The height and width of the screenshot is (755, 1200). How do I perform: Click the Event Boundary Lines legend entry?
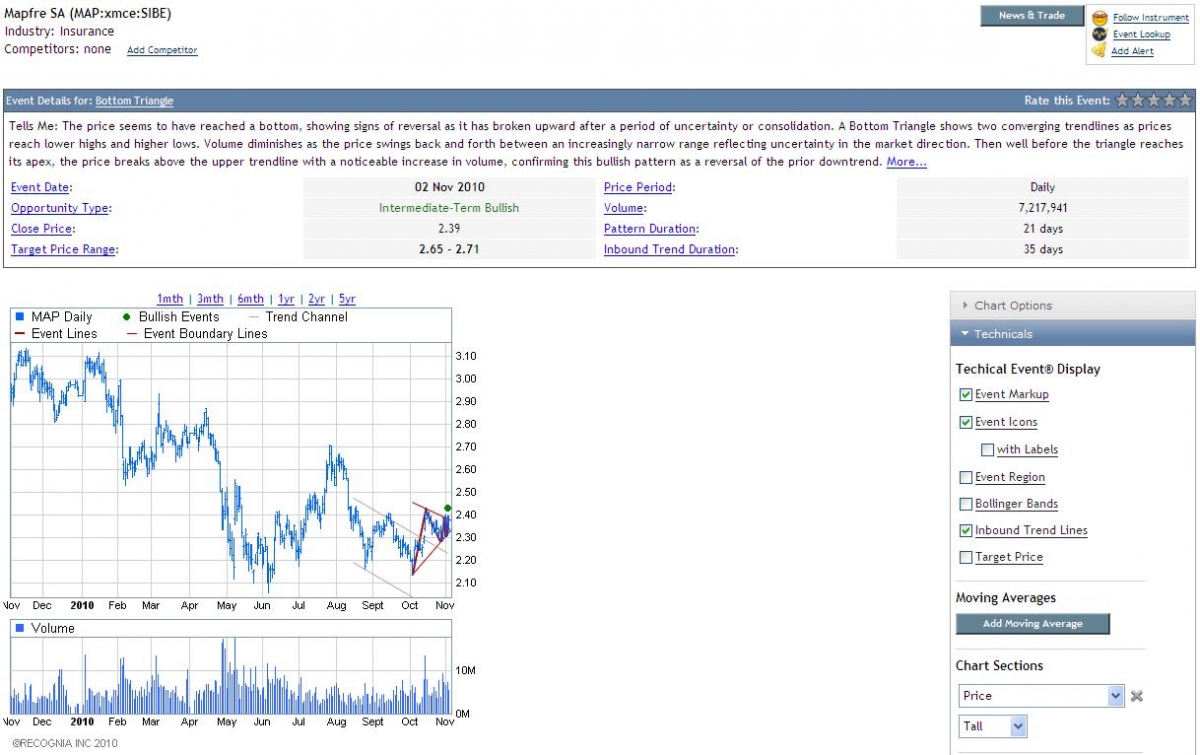click(197, 334)
